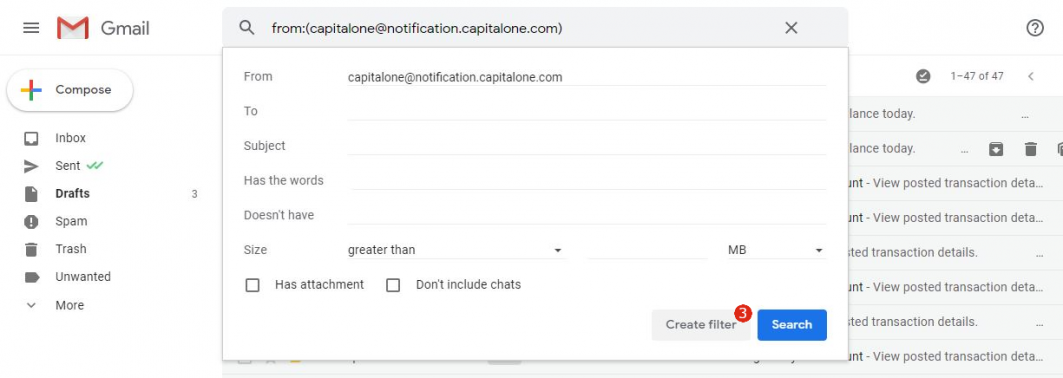Image resolution: width=1063 pixels, height=378 pixels.
Task: Open the main menu hamburger icon
Action: pos(31,28)
